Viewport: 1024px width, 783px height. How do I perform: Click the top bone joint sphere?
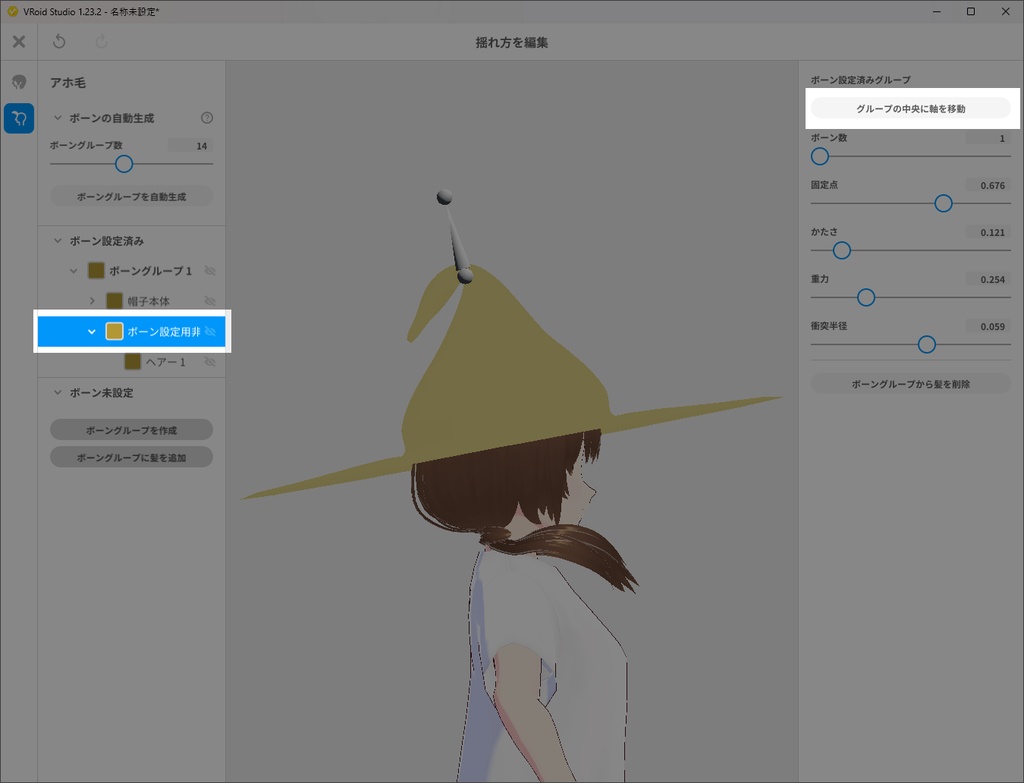(x=444, y=197)
